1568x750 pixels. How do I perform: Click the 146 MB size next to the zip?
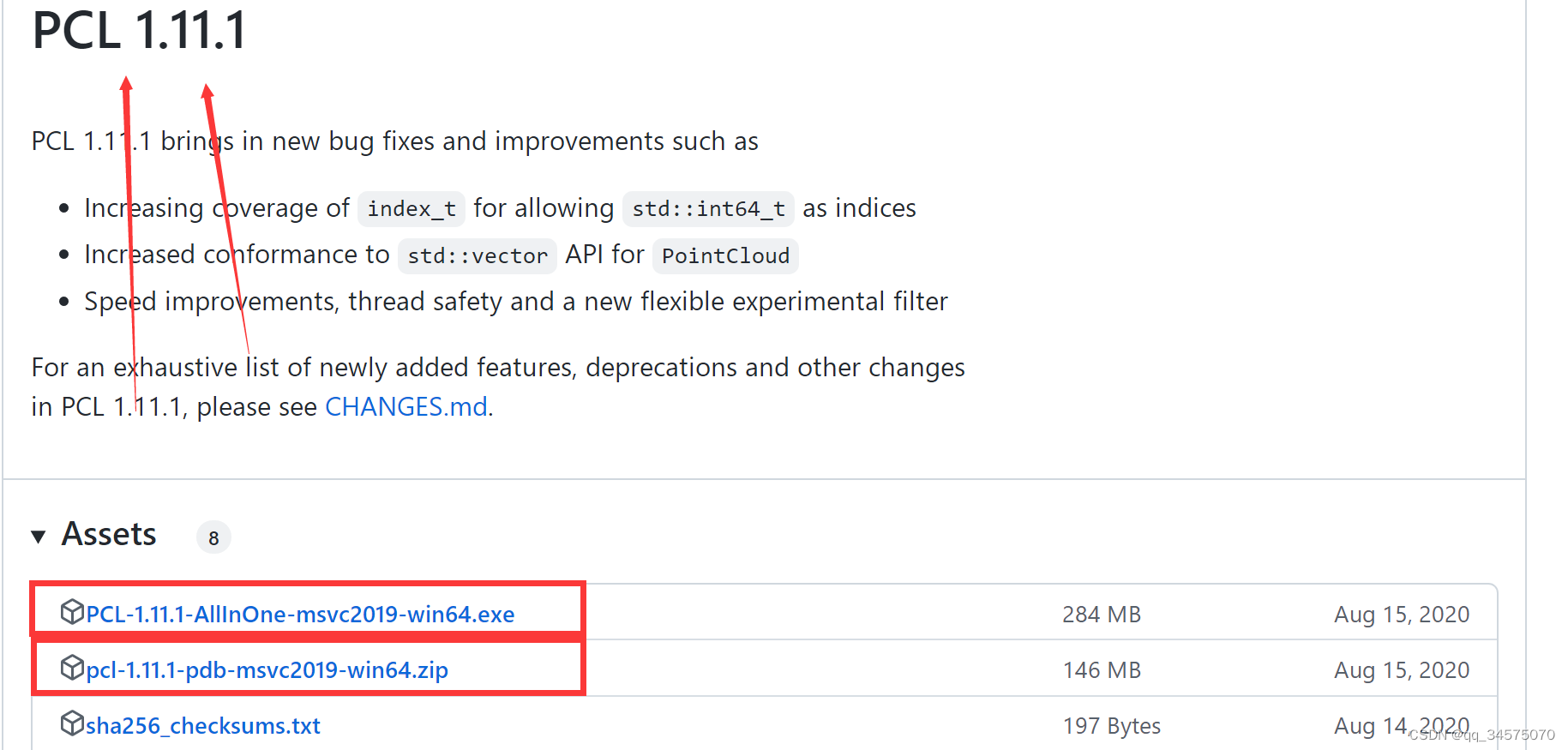pos(1101,669)
